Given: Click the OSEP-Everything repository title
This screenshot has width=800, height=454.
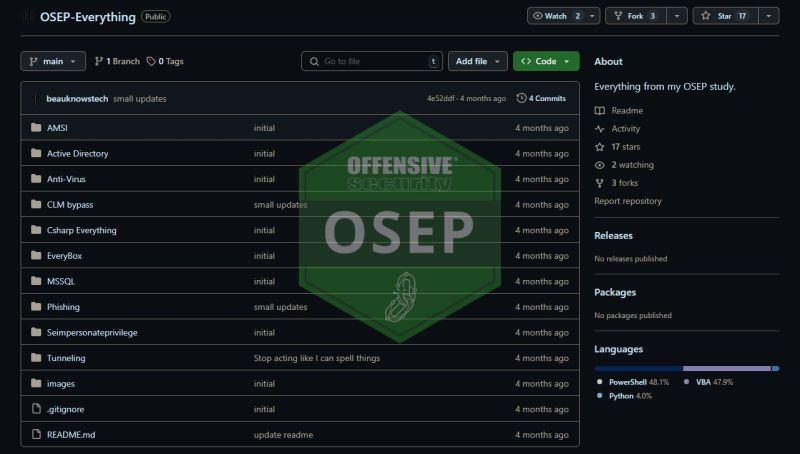Looking at the screenshot, I should pyautogui.click(x=88, y=17).
